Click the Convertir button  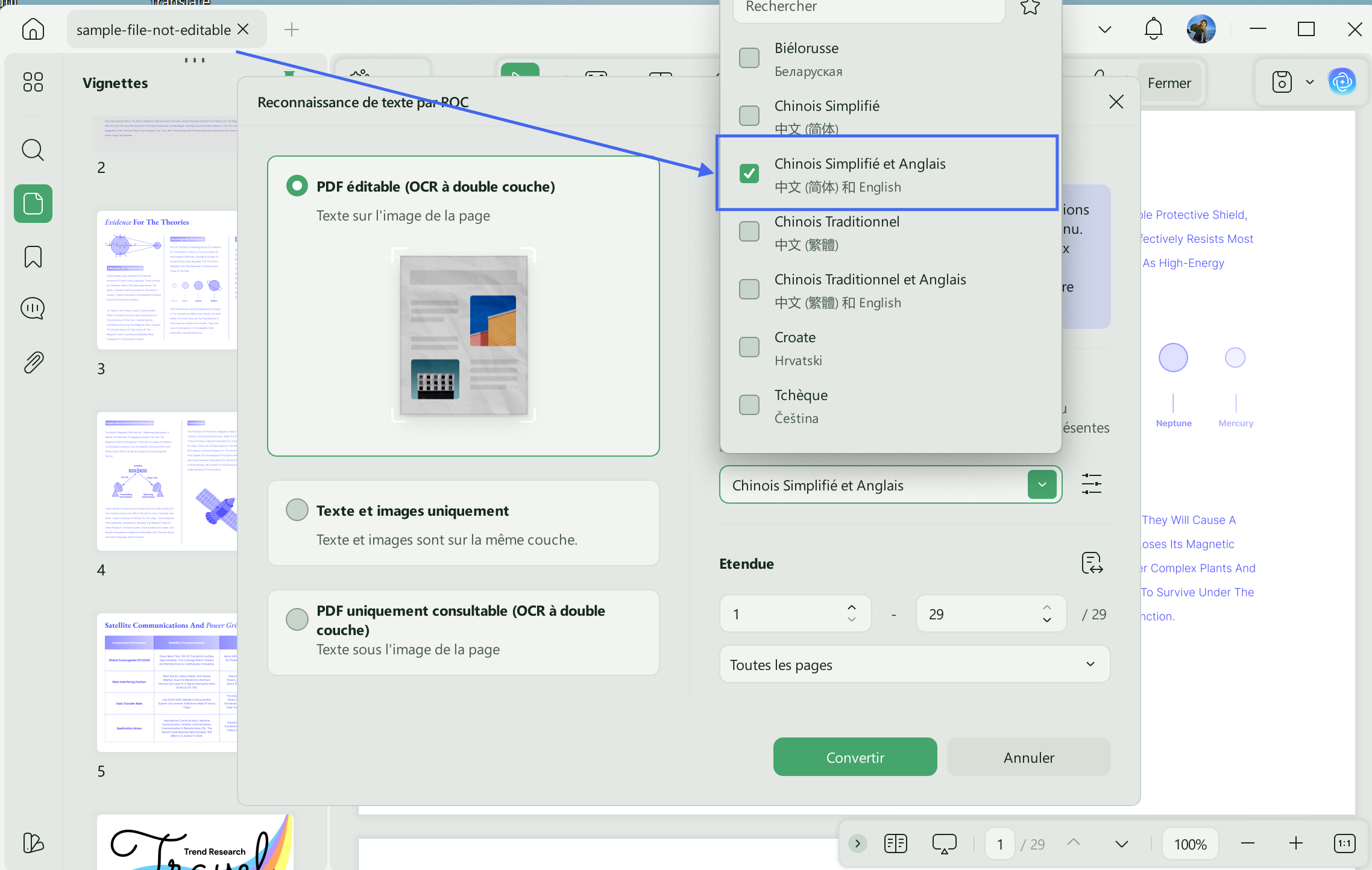[x=855, y=757]
